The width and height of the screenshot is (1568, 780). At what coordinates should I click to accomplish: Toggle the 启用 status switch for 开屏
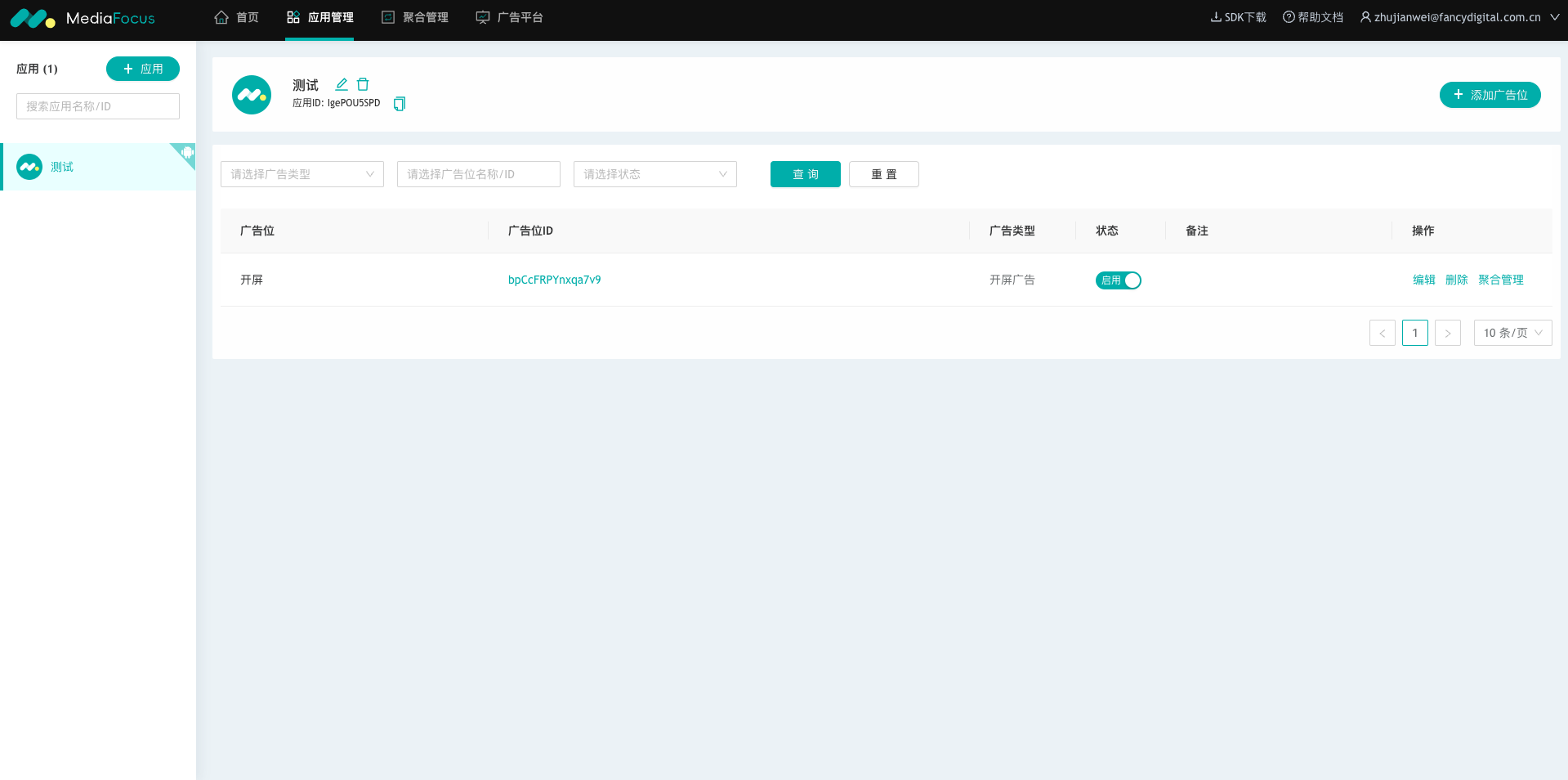pyautogui.click(x=1118, y=280)
